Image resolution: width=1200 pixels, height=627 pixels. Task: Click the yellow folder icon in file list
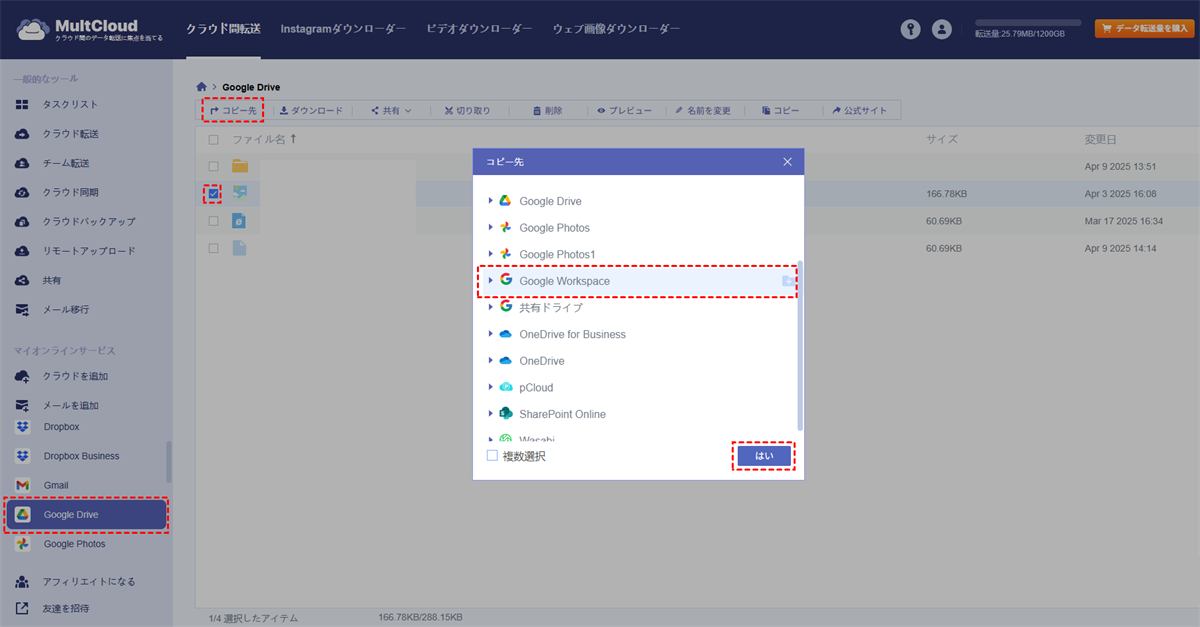click(x=240, y=166)
